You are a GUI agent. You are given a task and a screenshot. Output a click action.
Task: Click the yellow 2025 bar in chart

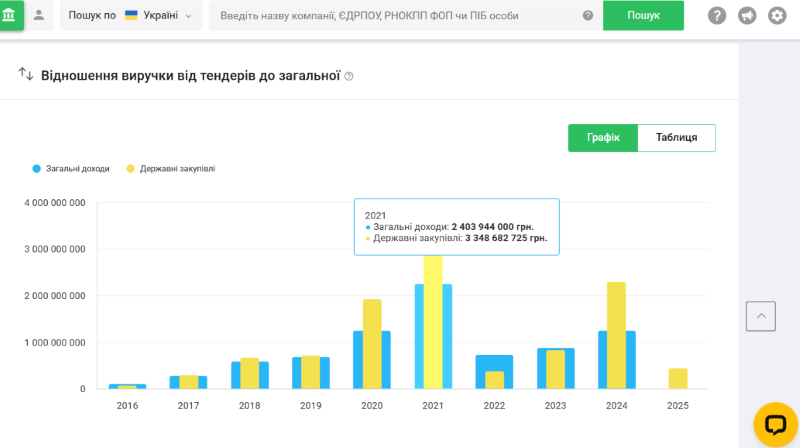click(678, 378)
